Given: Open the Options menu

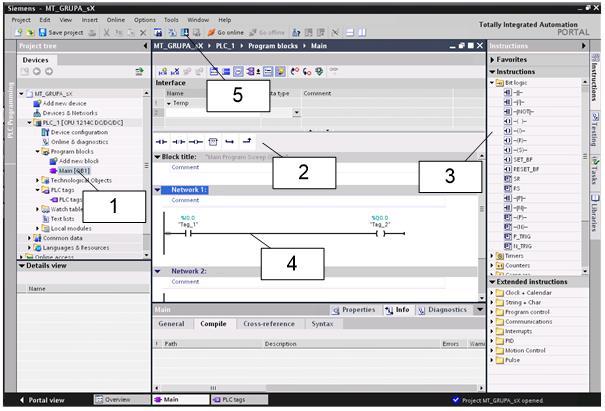Looking at the screenshot, I should [x=145, y=20].
